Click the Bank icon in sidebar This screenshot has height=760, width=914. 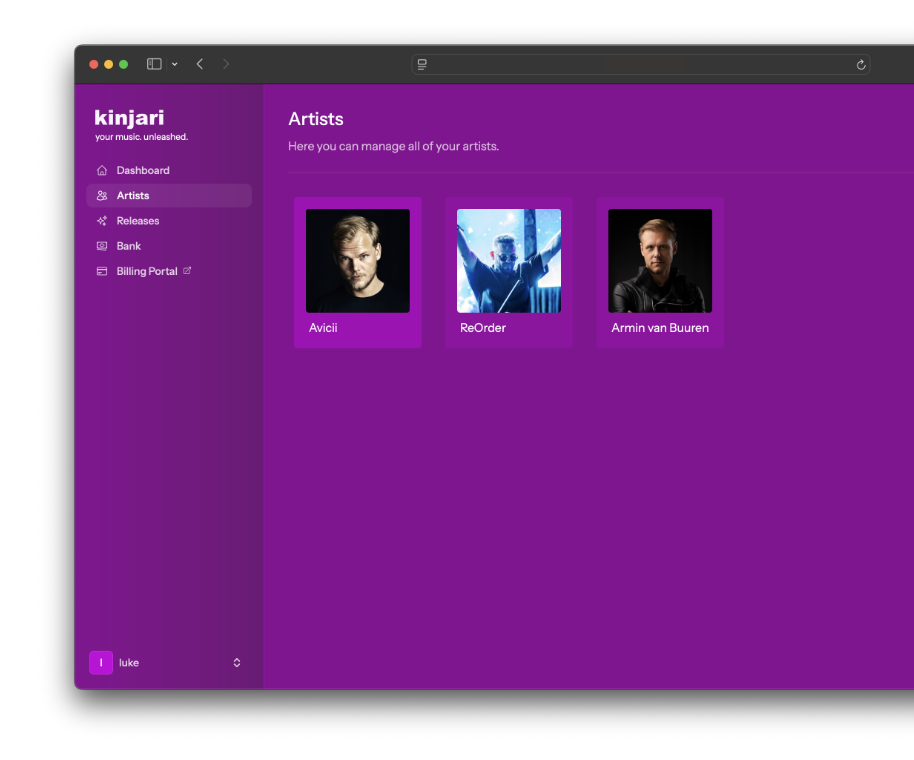102,246
